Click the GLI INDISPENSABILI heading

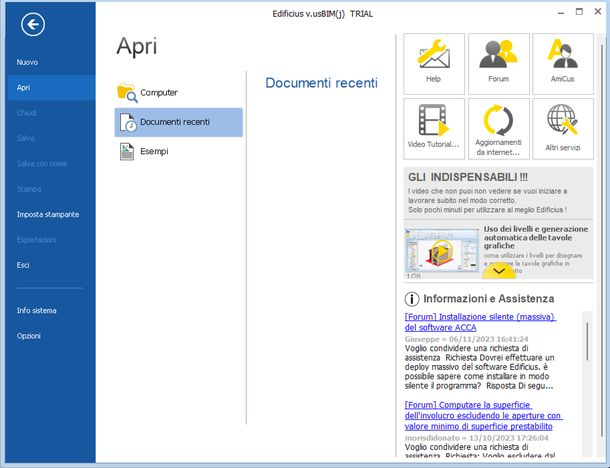click(468, 177)
